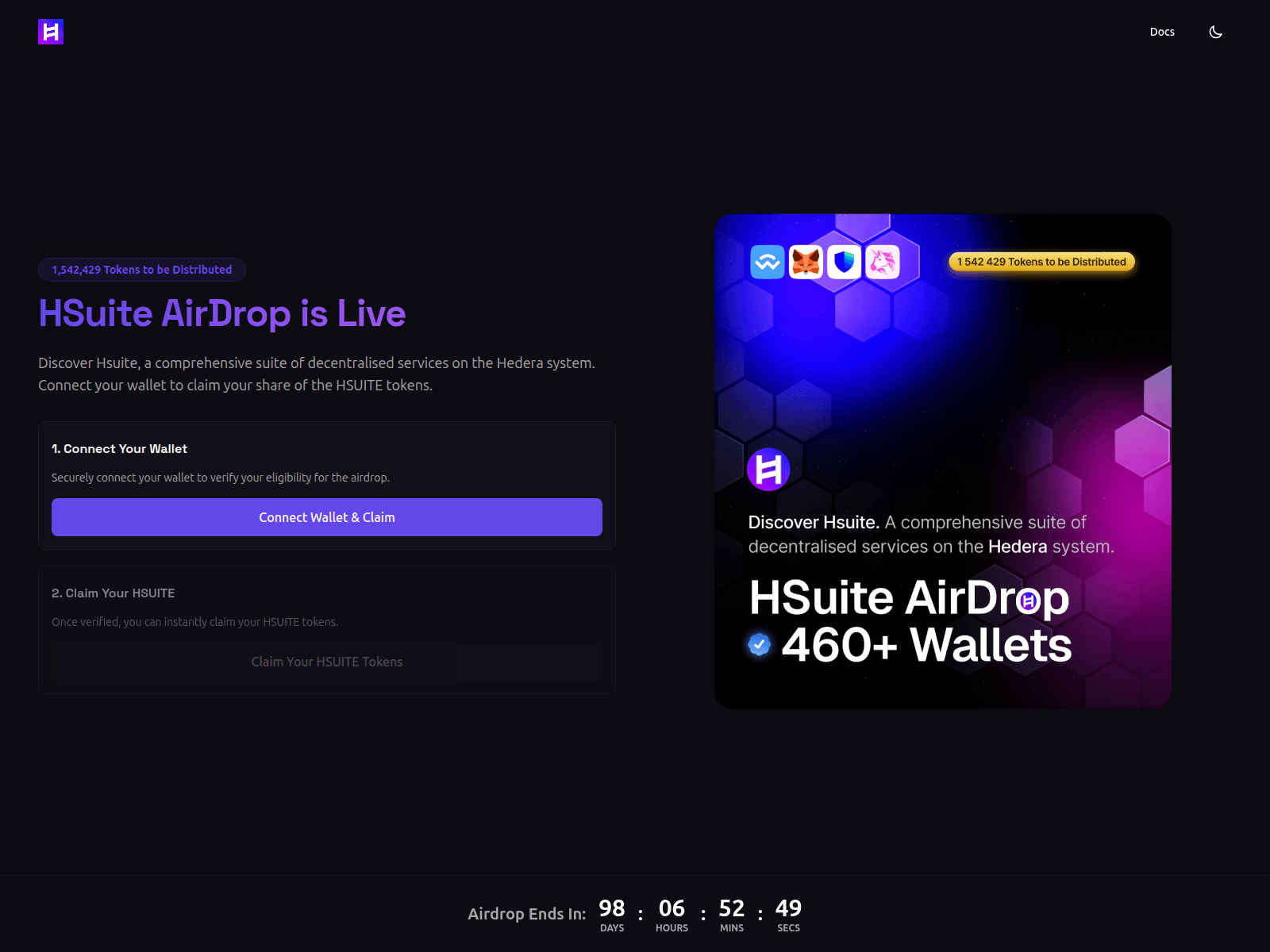This screenshot has width=1270, height=952.
Task: Click the HSuite AirDrop is Live heading
Action: click(x=222, y=313)
